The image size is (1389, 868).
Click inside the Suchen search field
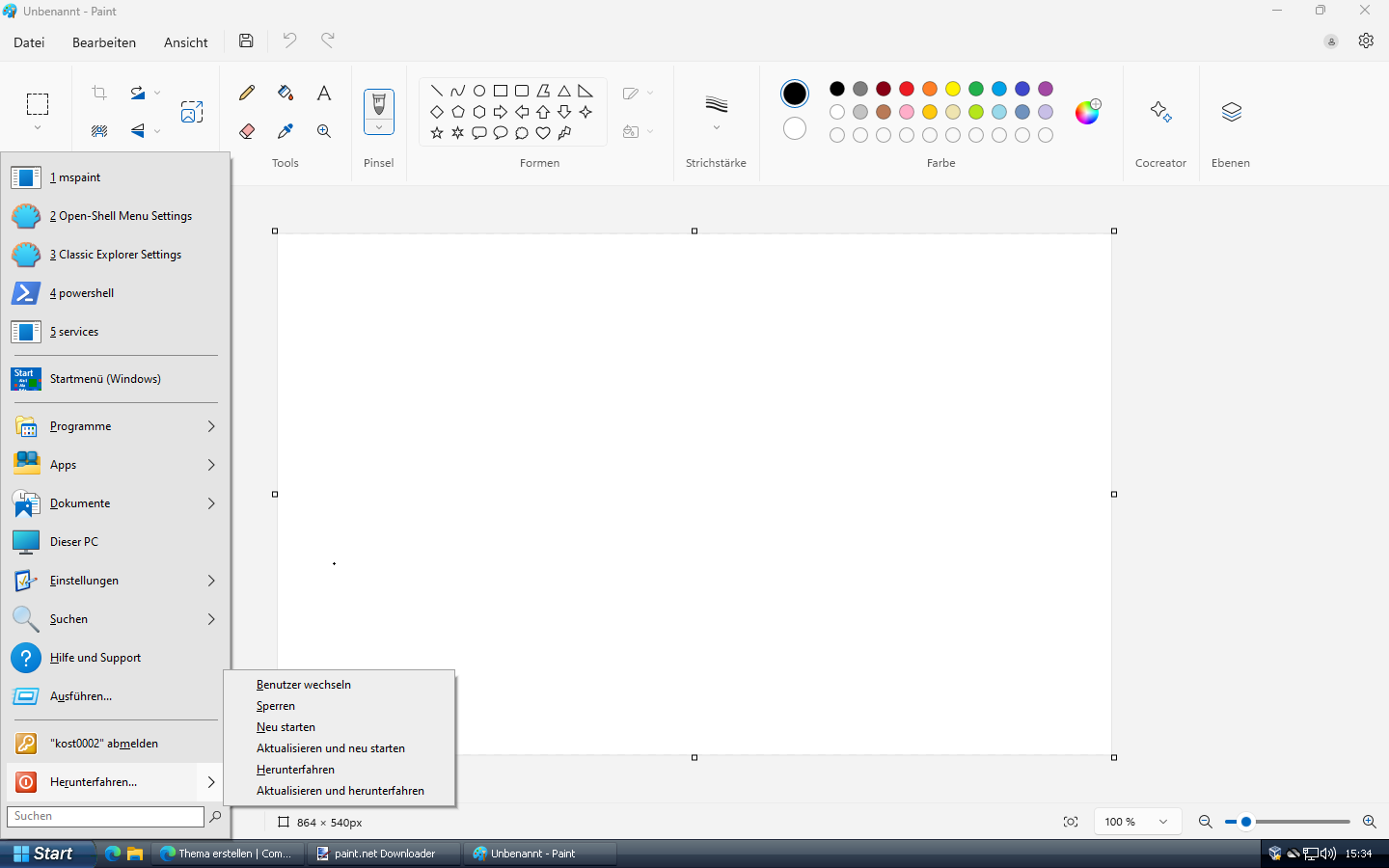tap(105, 816)
